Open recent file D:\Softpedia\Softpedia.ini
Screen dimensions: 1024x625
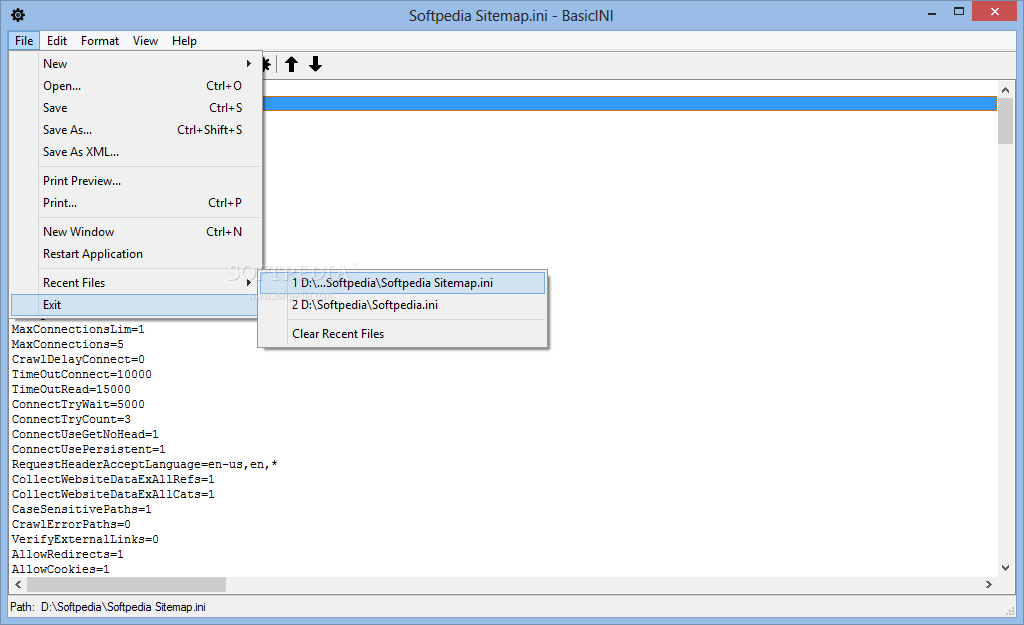coord(402,305)
